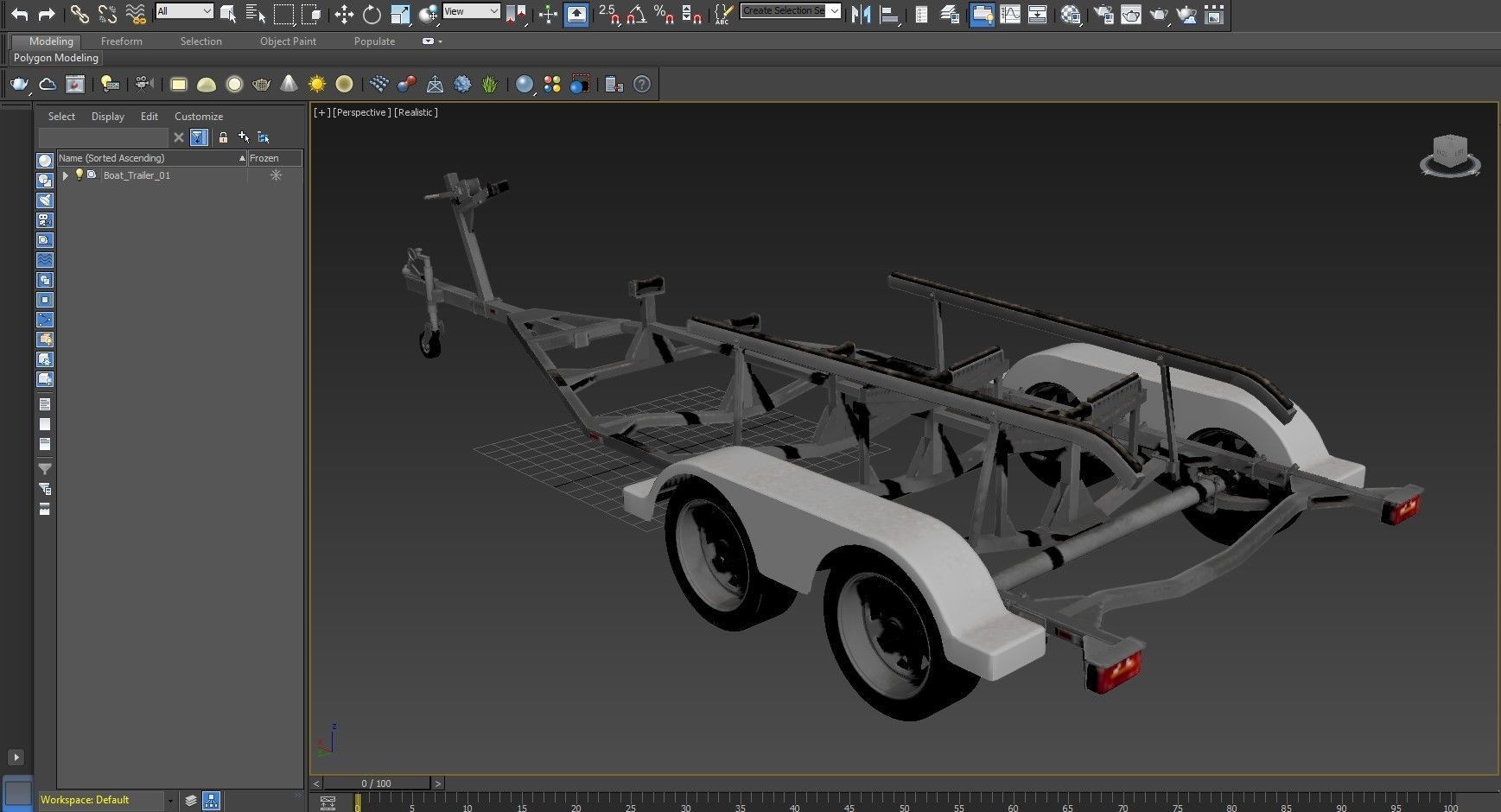Choose Rectangular Selection Region tool
Screen dimensions: 1501x812
(283, 14)
